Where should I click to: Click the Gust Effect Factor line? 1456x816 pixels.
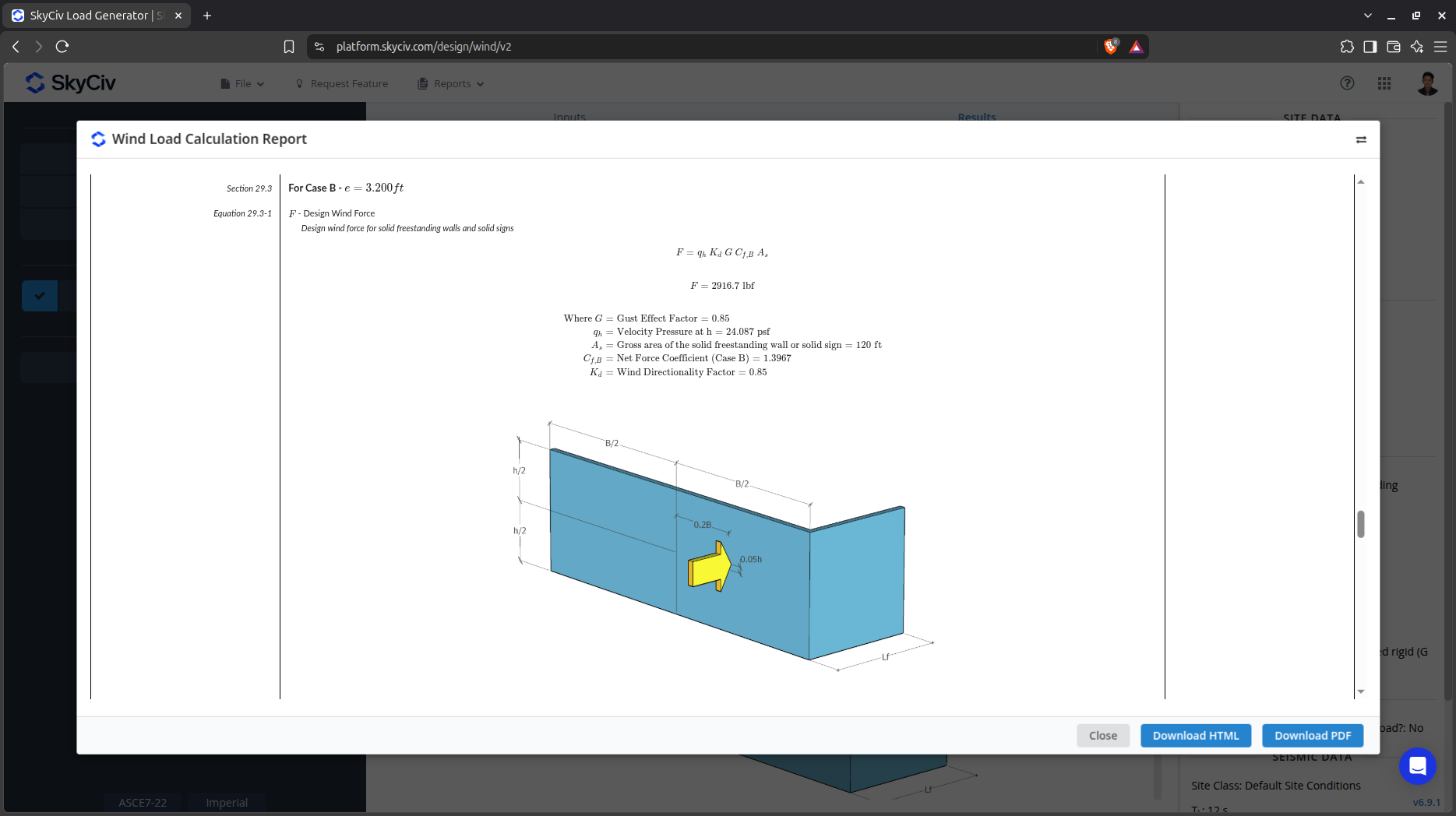tap(647, 318)
